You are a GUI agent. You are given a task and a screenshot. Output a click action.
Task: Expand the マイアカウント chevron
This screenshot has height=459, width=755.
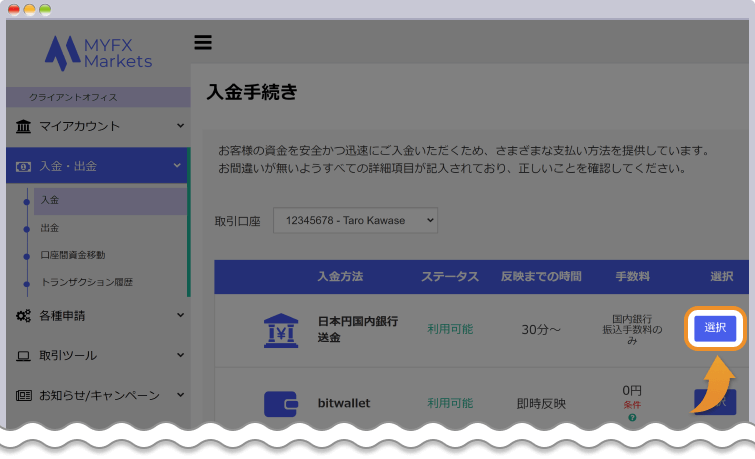[x=180, y=126]
